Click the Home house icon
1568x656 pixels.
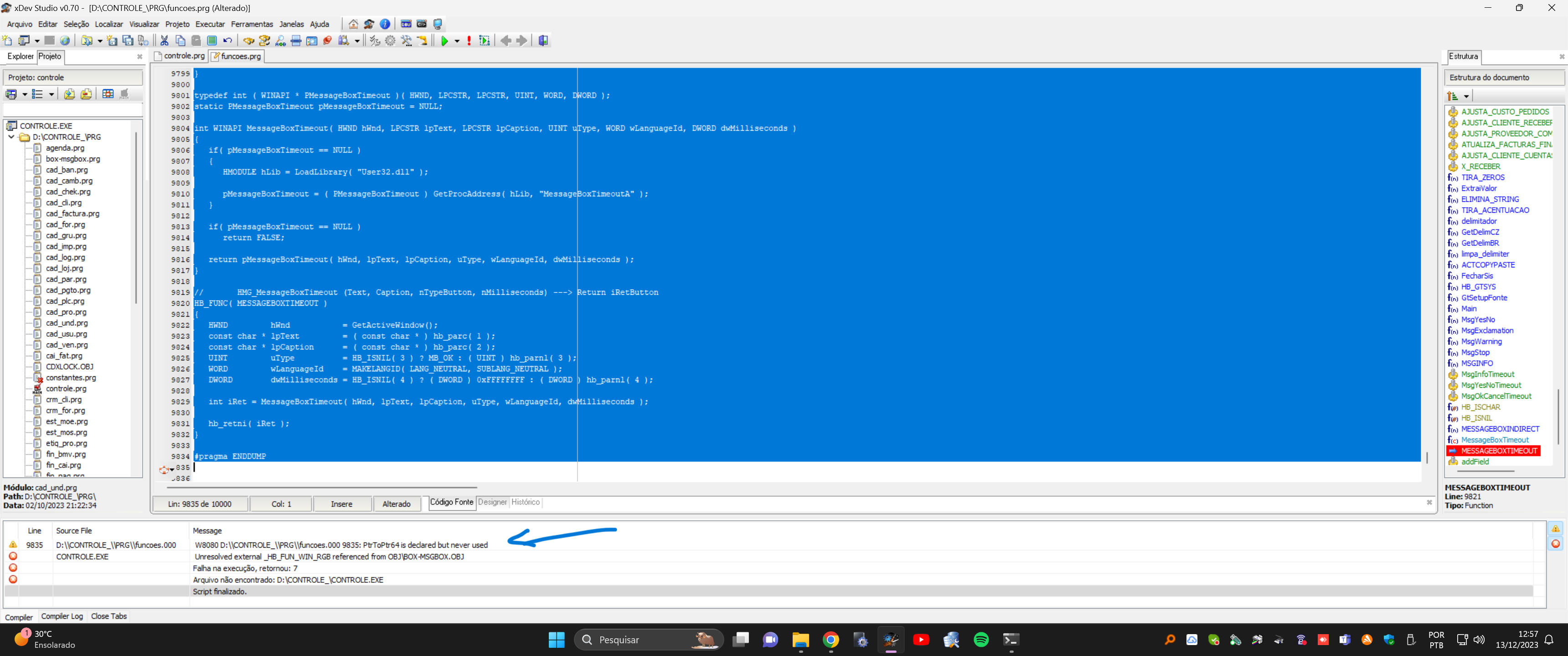coord(354,24)
